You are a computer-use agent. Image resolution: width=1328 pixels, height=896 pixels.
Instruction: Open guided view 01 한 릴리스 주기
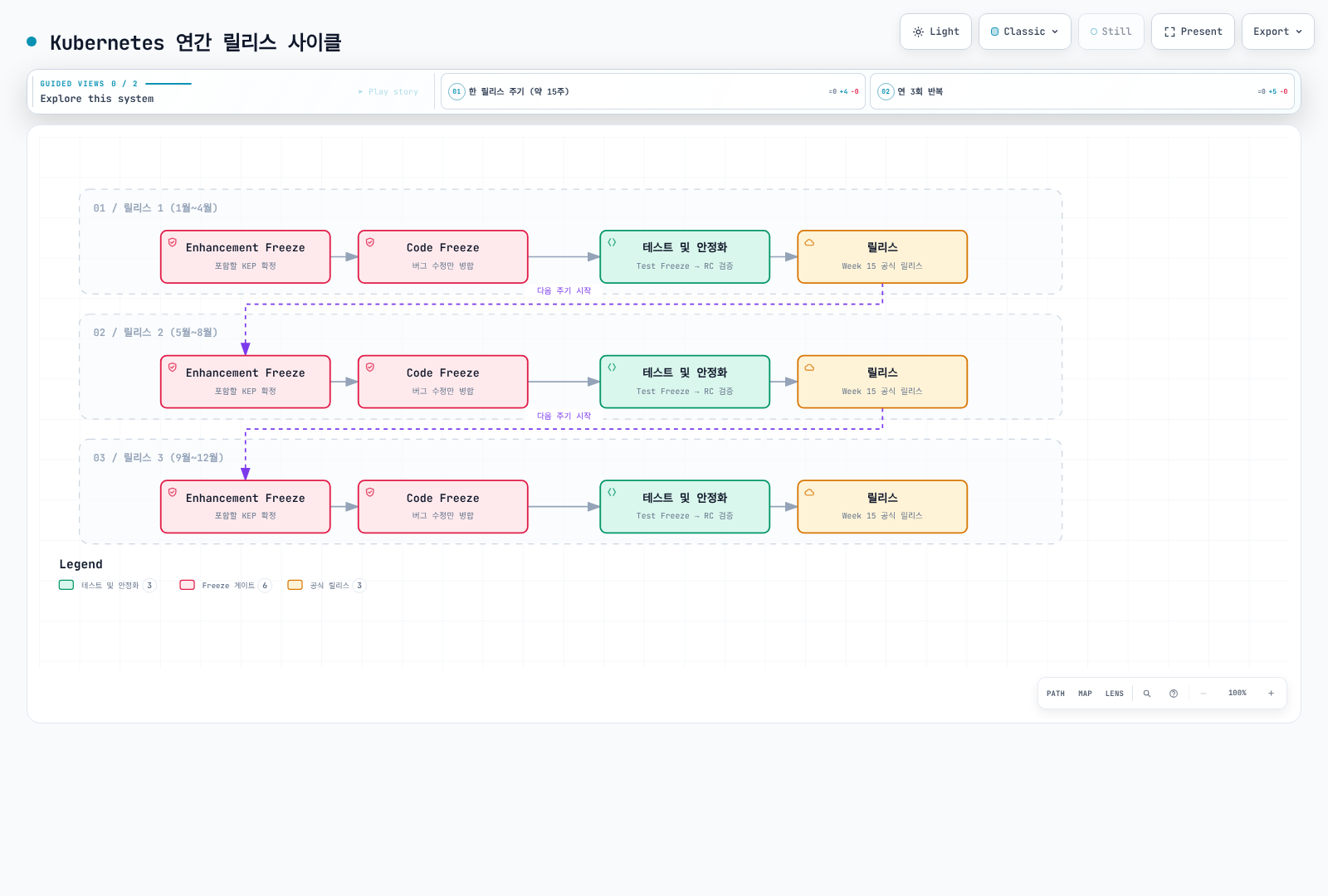(x=653, y=91)
